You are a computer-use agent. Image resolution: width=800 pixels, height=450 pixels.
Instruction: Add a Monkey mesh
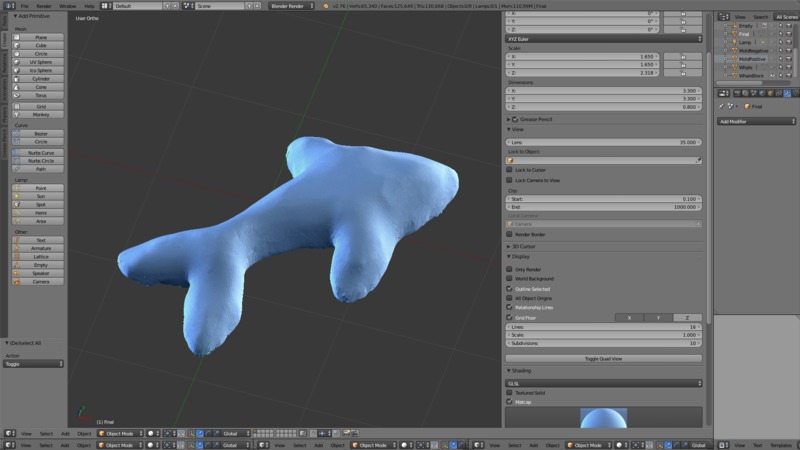point(38,115)
